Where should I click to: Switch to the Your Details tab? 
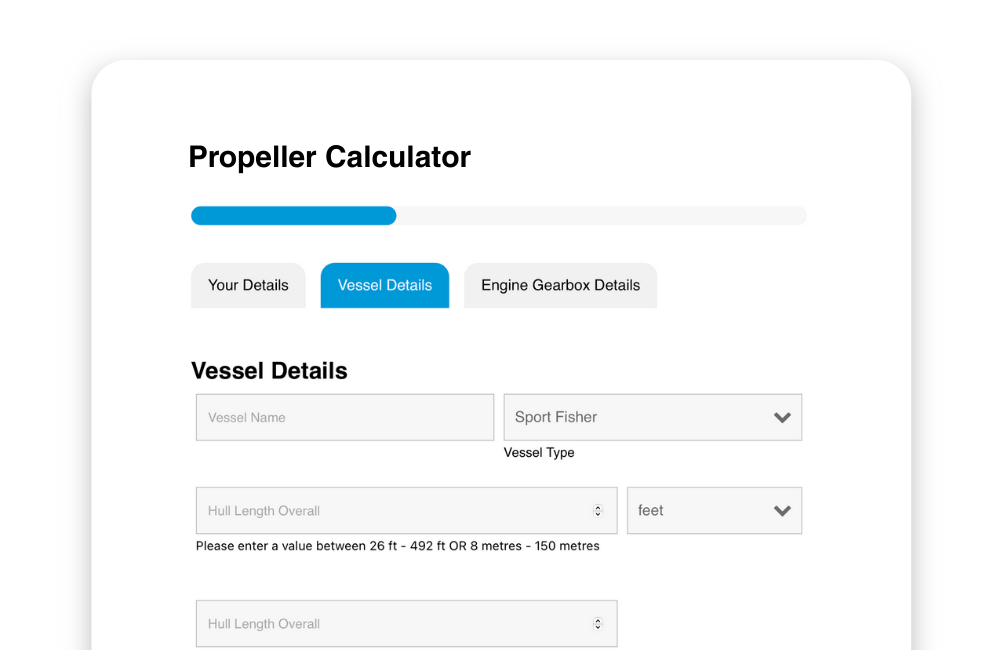pyautogui.click(x=248, y=285)
